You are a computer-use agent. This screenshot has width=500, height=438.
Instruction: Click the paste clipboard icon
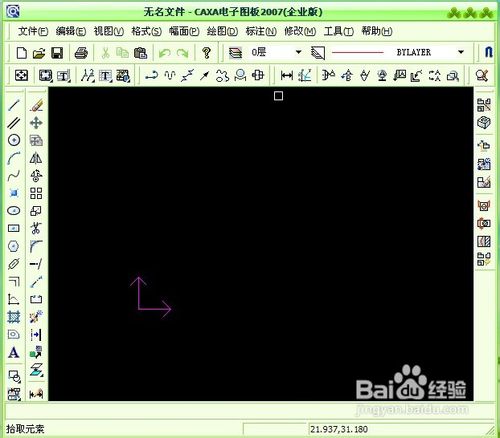click(140, 53)
